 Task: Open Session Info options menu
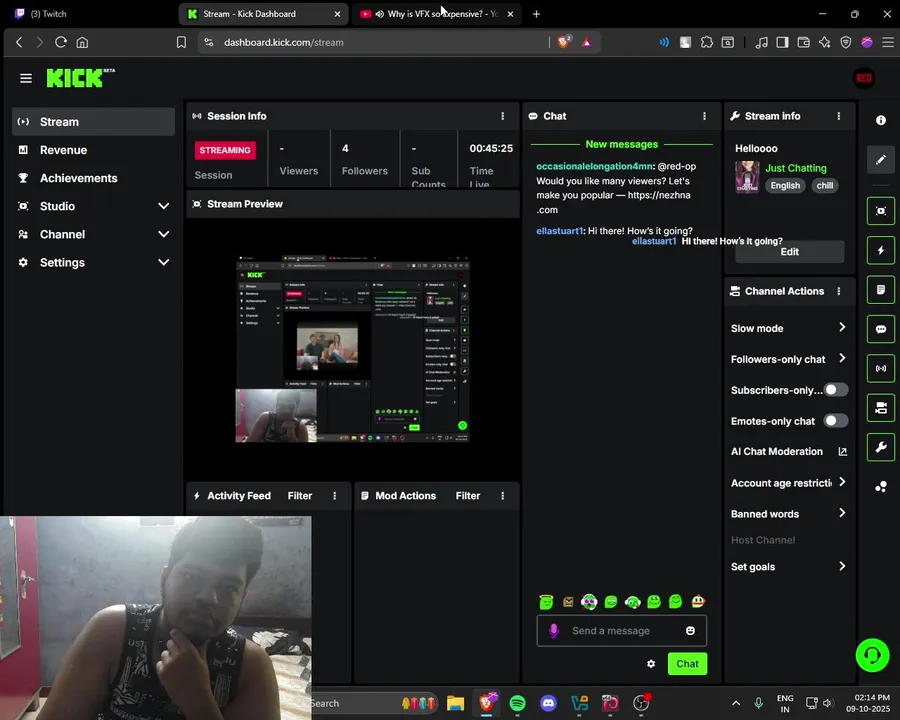coord(503,116)
